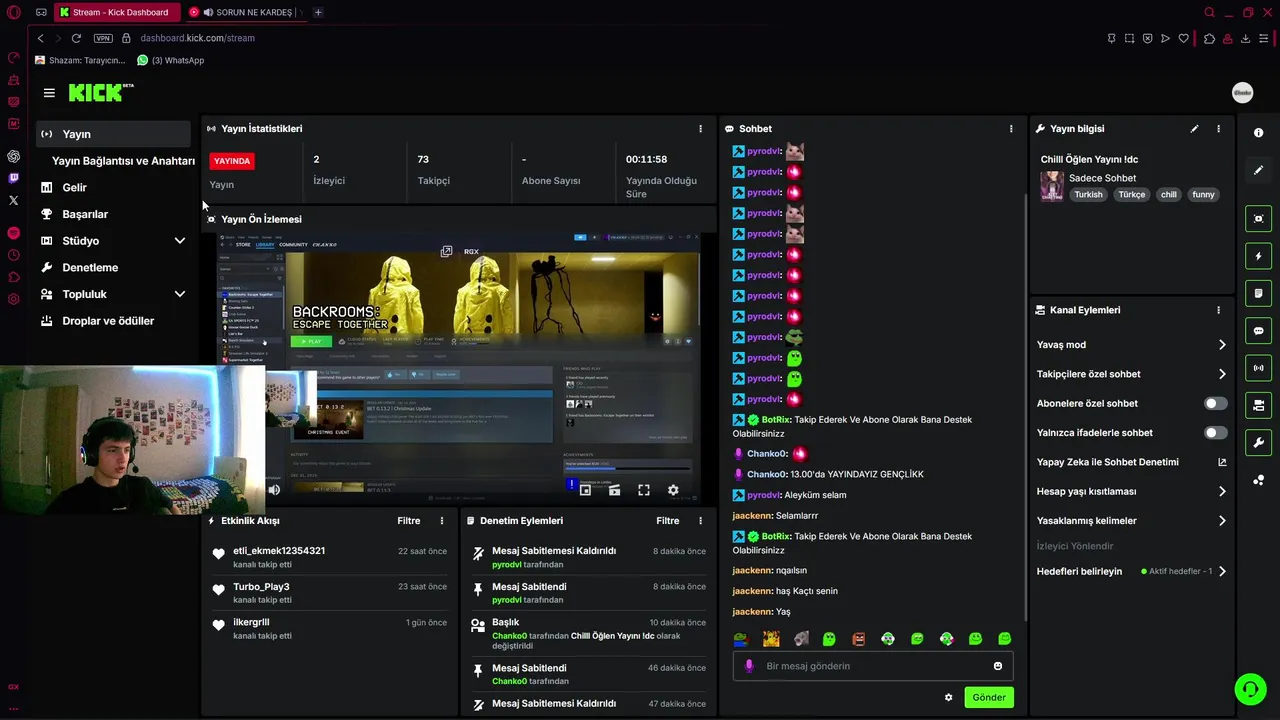Filter the Etkinlik Akışı list
The image size is (1280, 720).
[408, 521]
